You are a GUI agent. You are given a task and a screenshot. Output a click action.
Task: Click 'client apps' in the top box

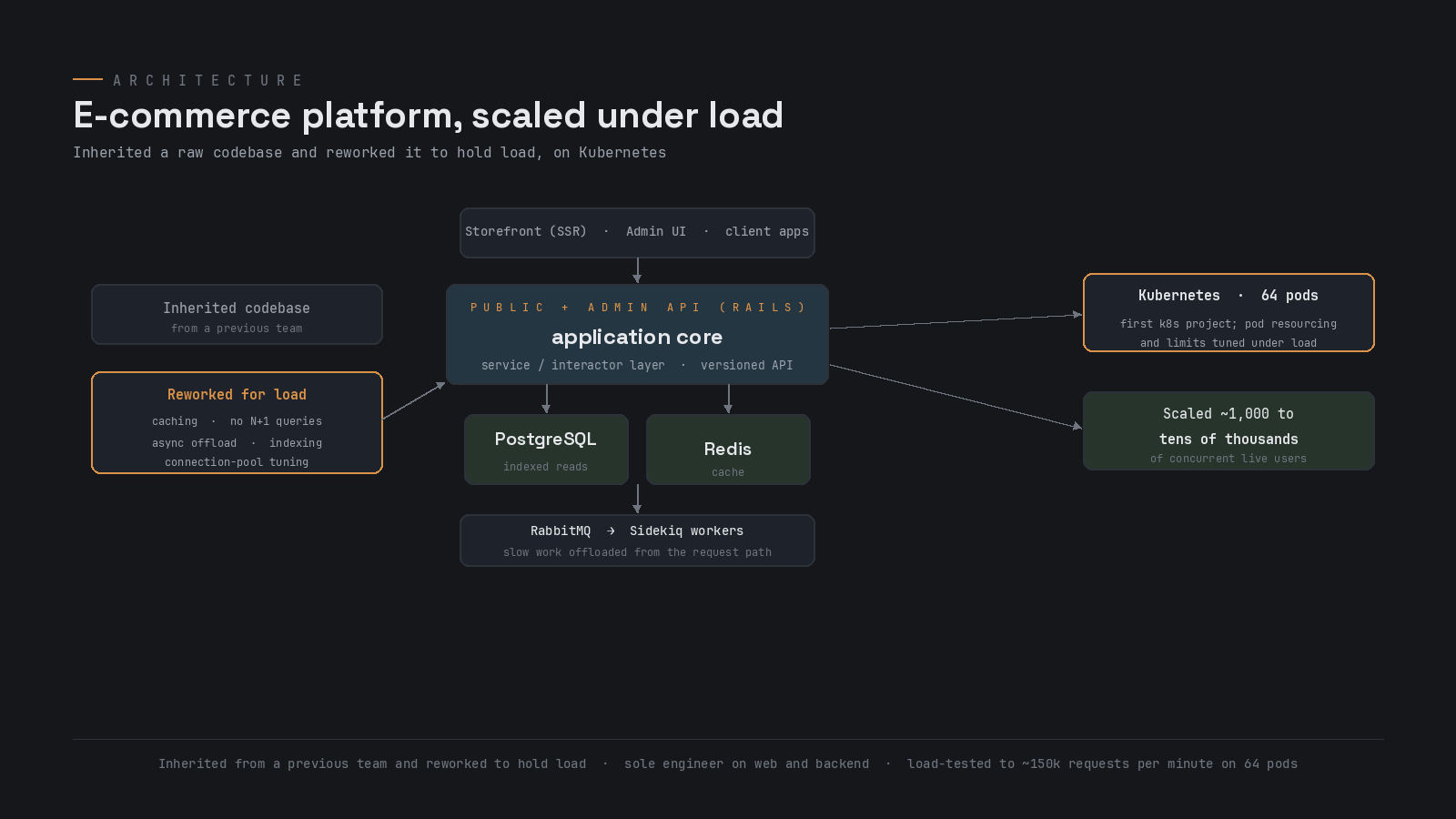(x=767, y=231)
